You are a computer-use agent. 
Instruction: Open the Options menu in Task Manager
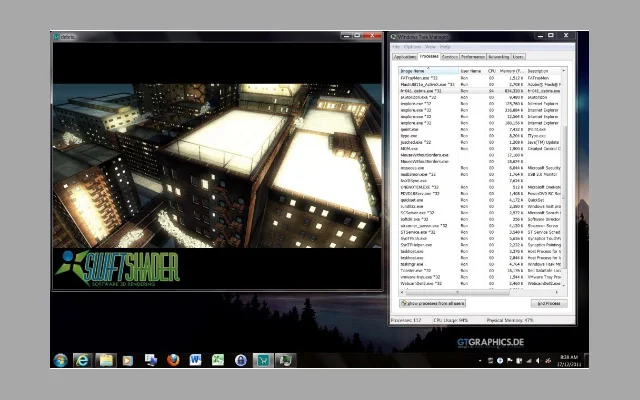(x=412, y=47)
